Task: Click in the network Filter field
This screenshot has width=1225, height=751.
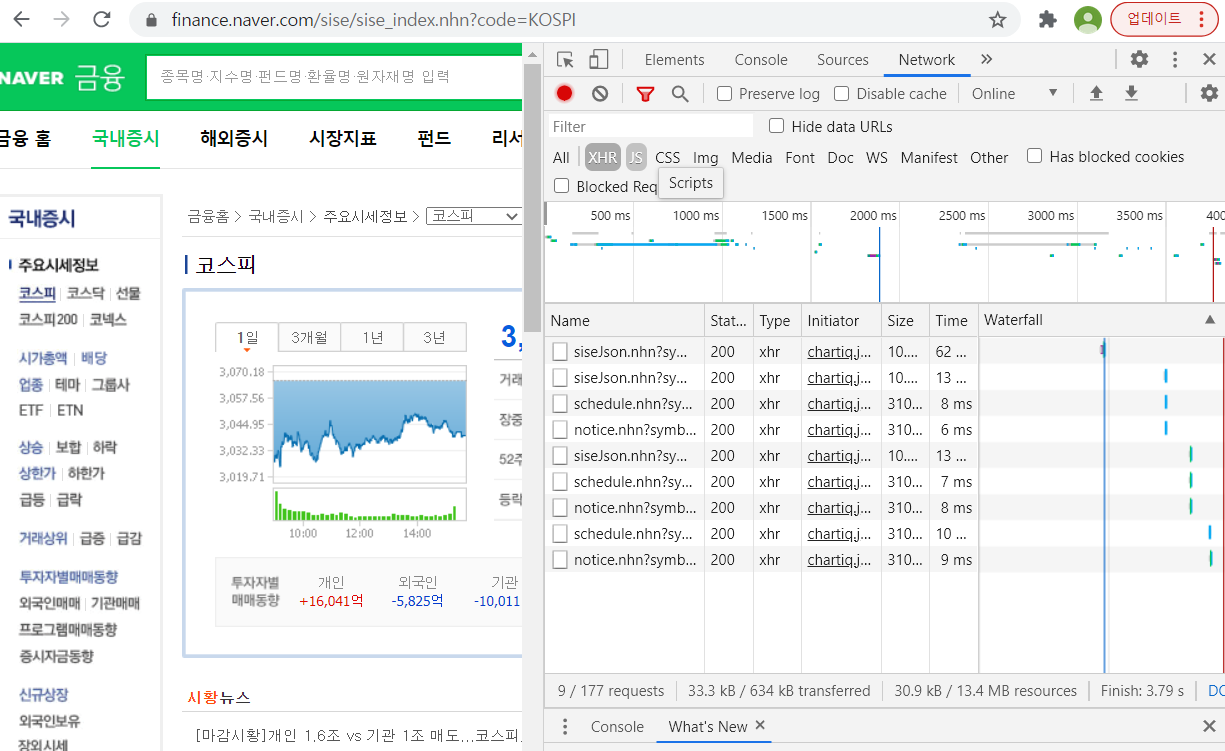Action: click(x=650, y=126)
